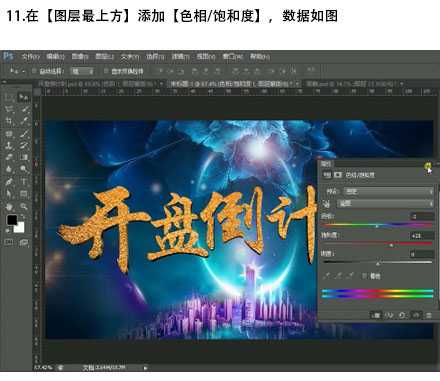Select the Hand tool
Image resolution: width=440 pixels, height=381 pixels.
[9, 206]
